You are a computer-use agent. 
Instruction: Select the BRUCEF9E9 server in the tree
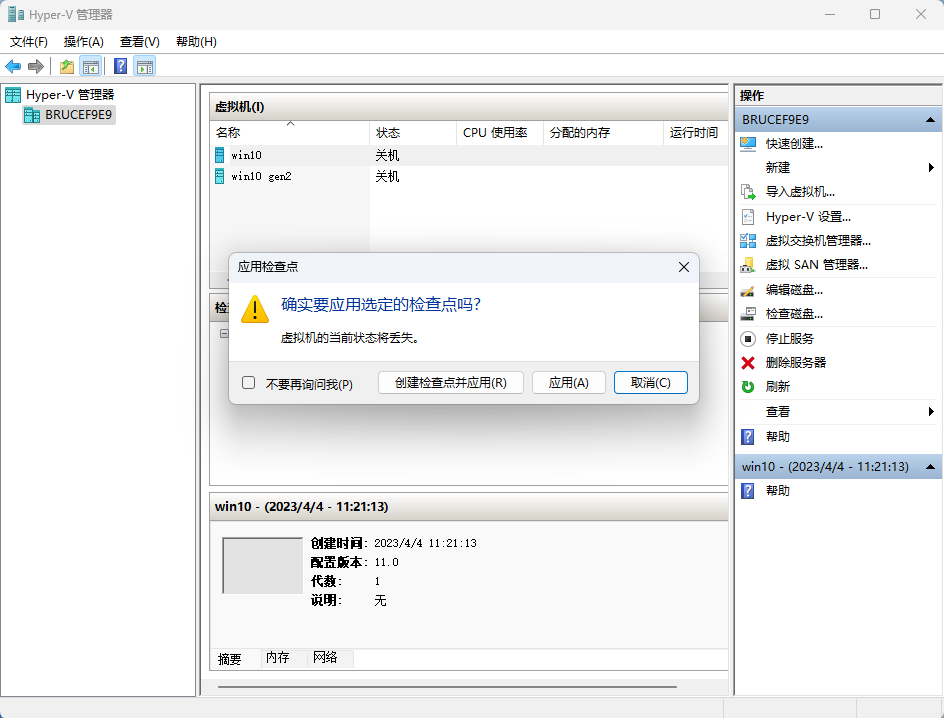click(x=79, y=115)
